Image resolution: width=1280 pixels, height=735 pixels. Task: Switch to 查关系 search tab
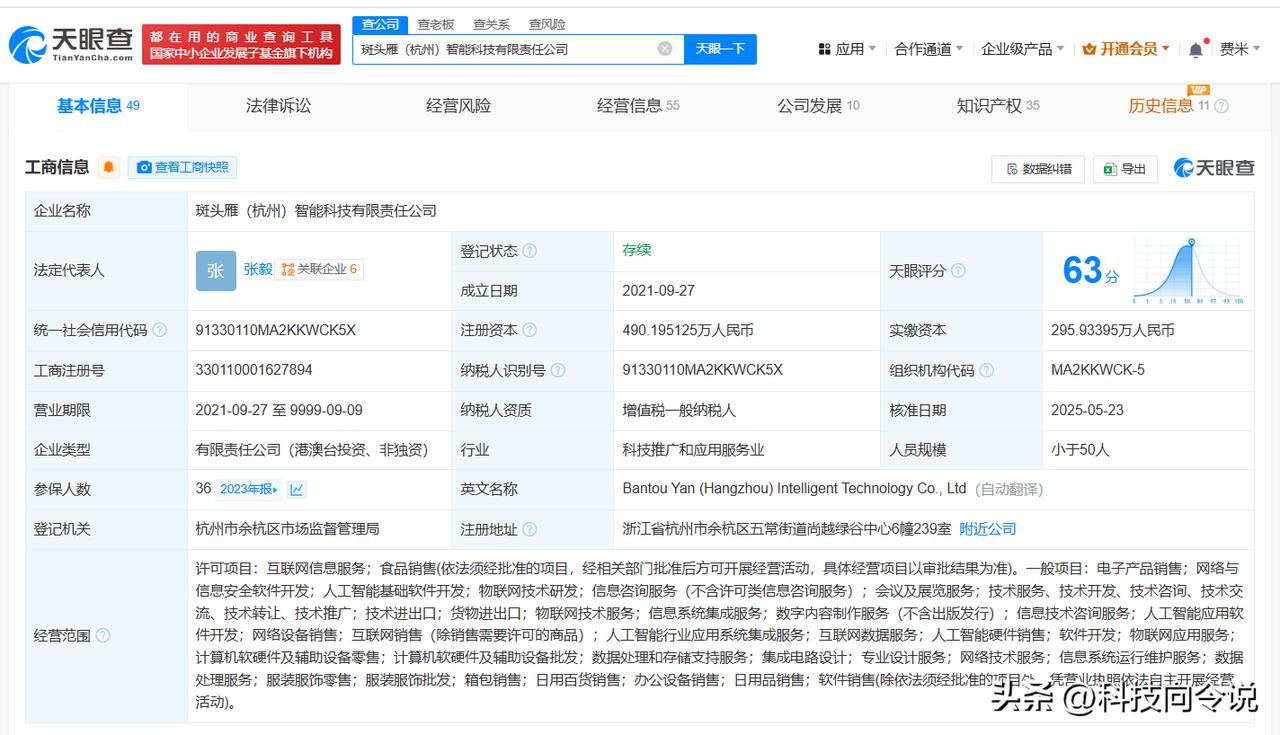[491, 24]
